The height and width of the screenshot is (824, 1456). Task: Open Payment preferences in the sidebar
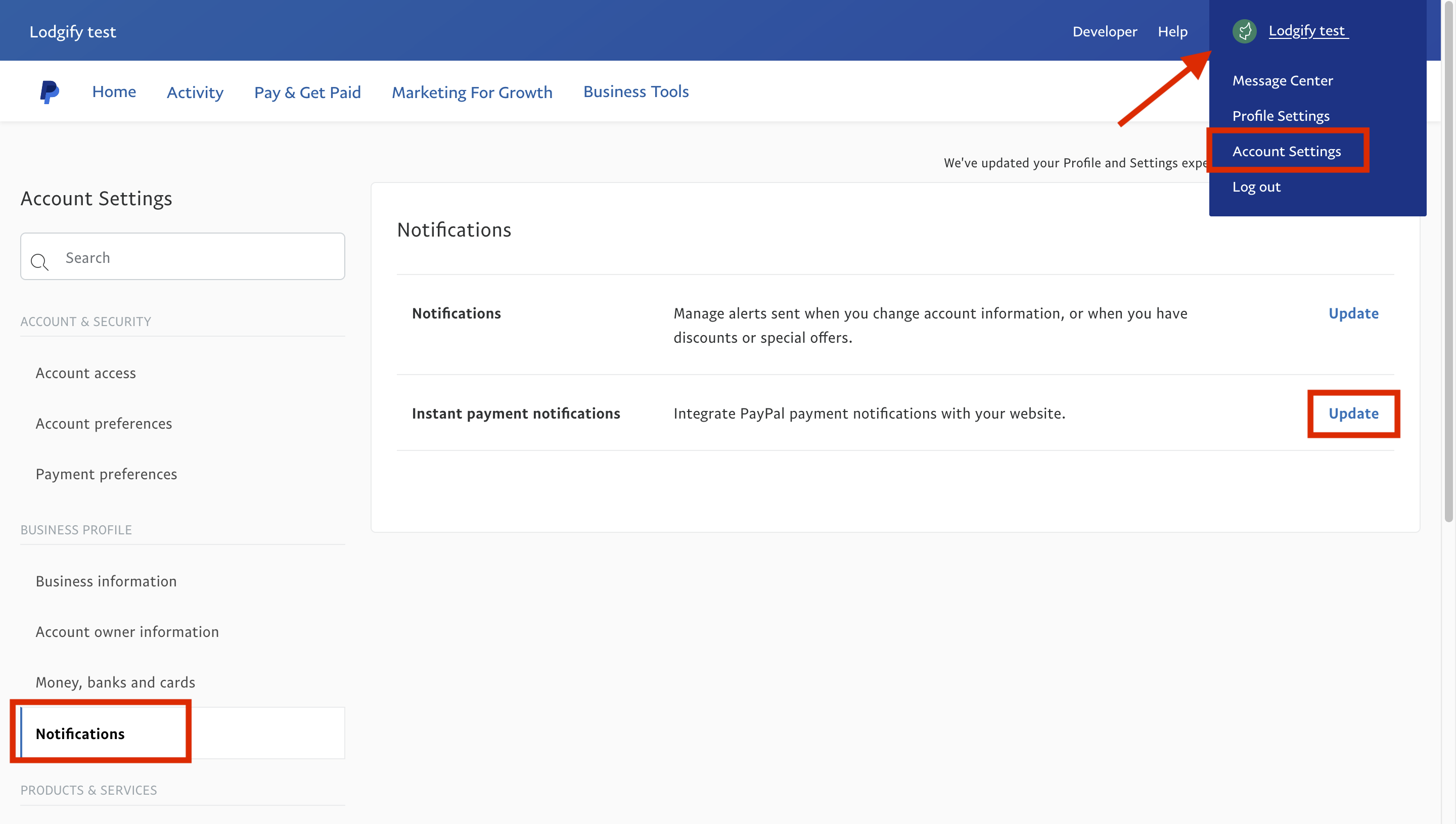click(x=106, y=474)
